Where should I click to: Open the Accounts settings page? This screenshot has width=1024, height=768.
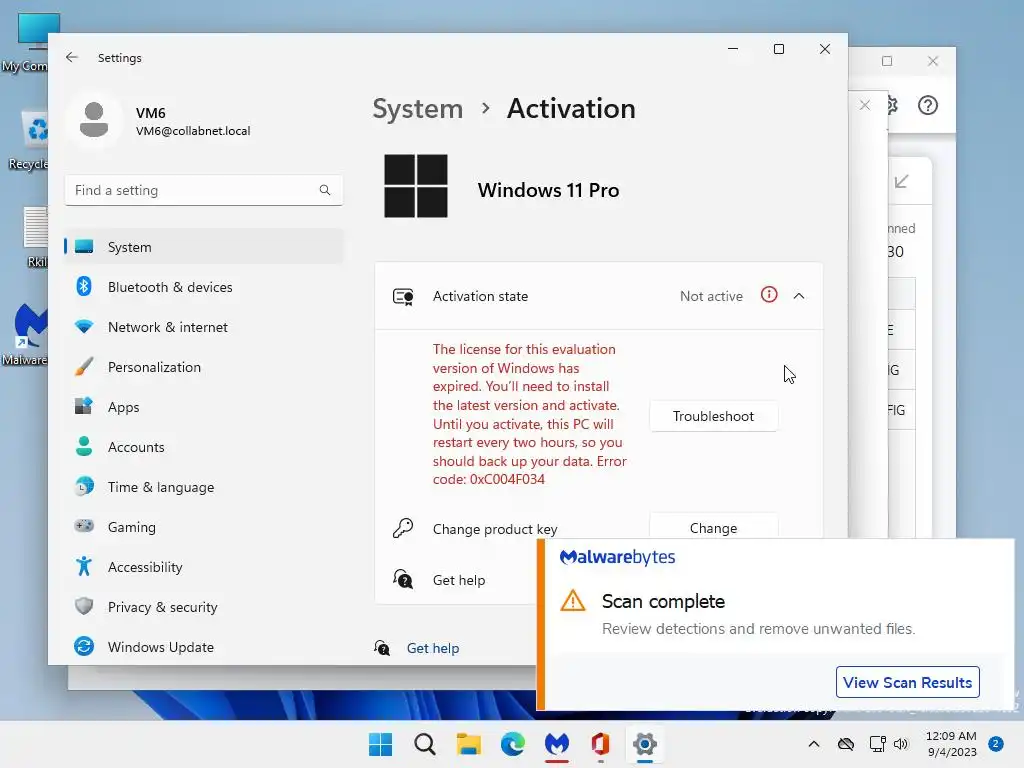[204, 447]
